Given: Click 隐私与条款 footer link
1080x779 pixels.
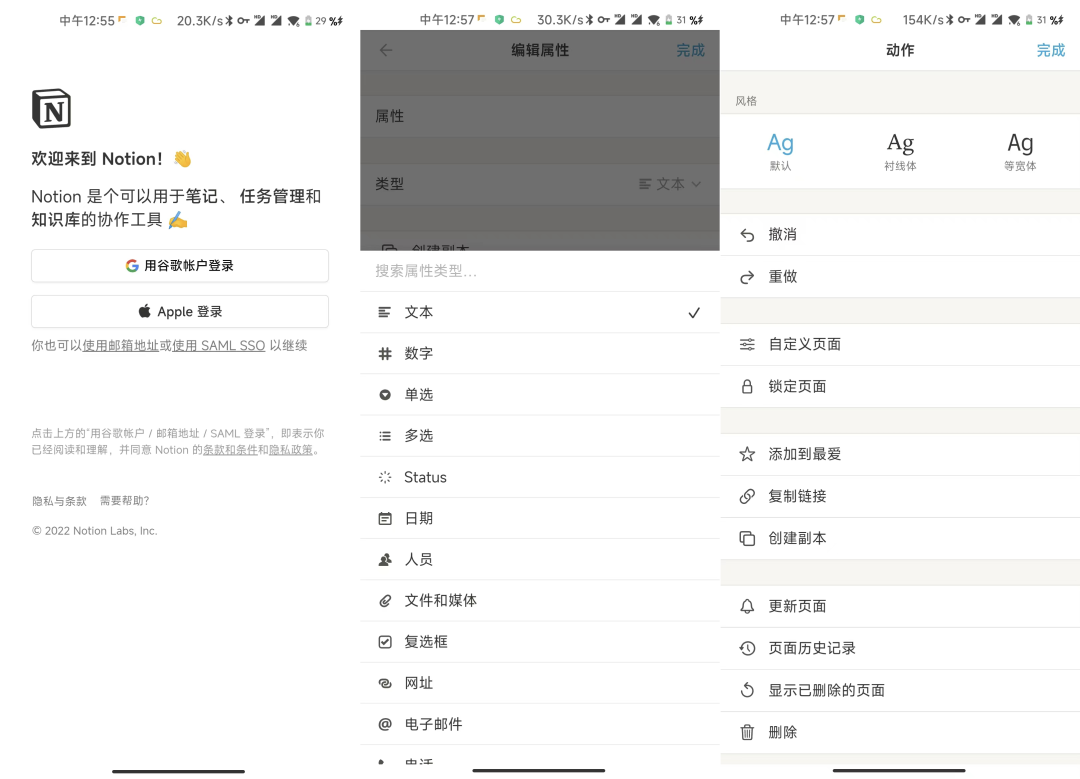Looking at the screenshot, I should point(59,501).
